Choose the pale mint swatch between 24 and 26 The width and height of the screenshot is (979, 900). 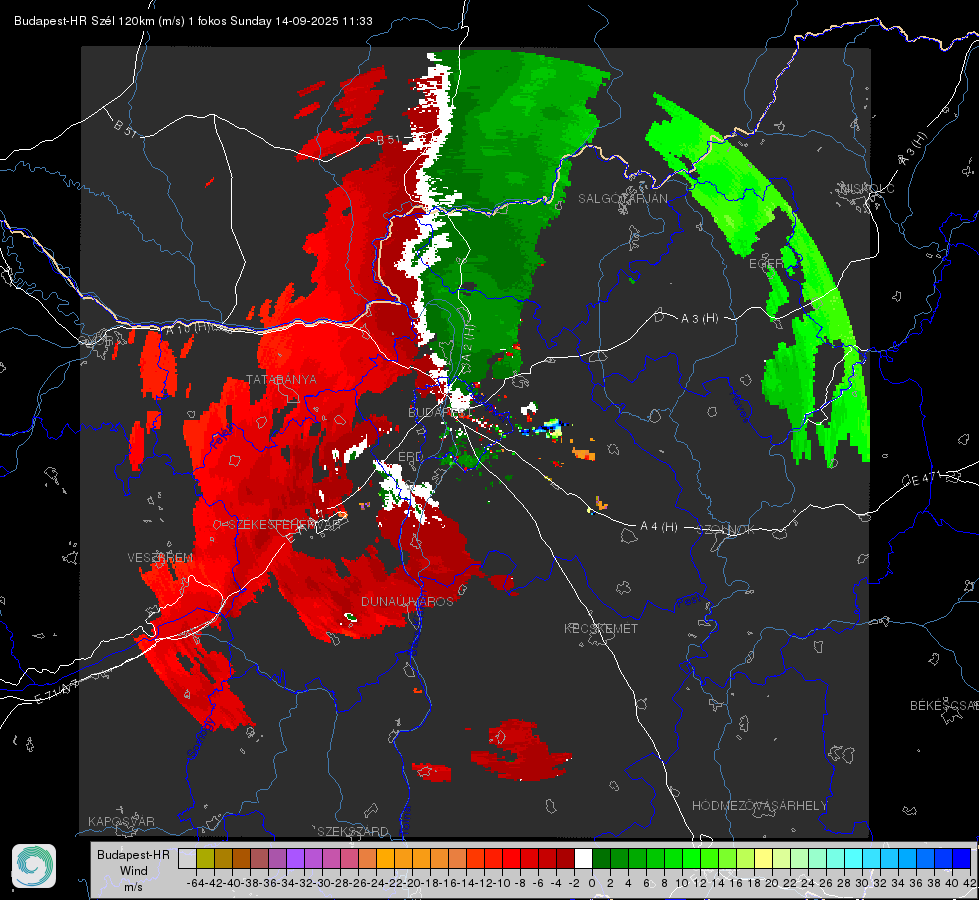(x=817, y=858)
